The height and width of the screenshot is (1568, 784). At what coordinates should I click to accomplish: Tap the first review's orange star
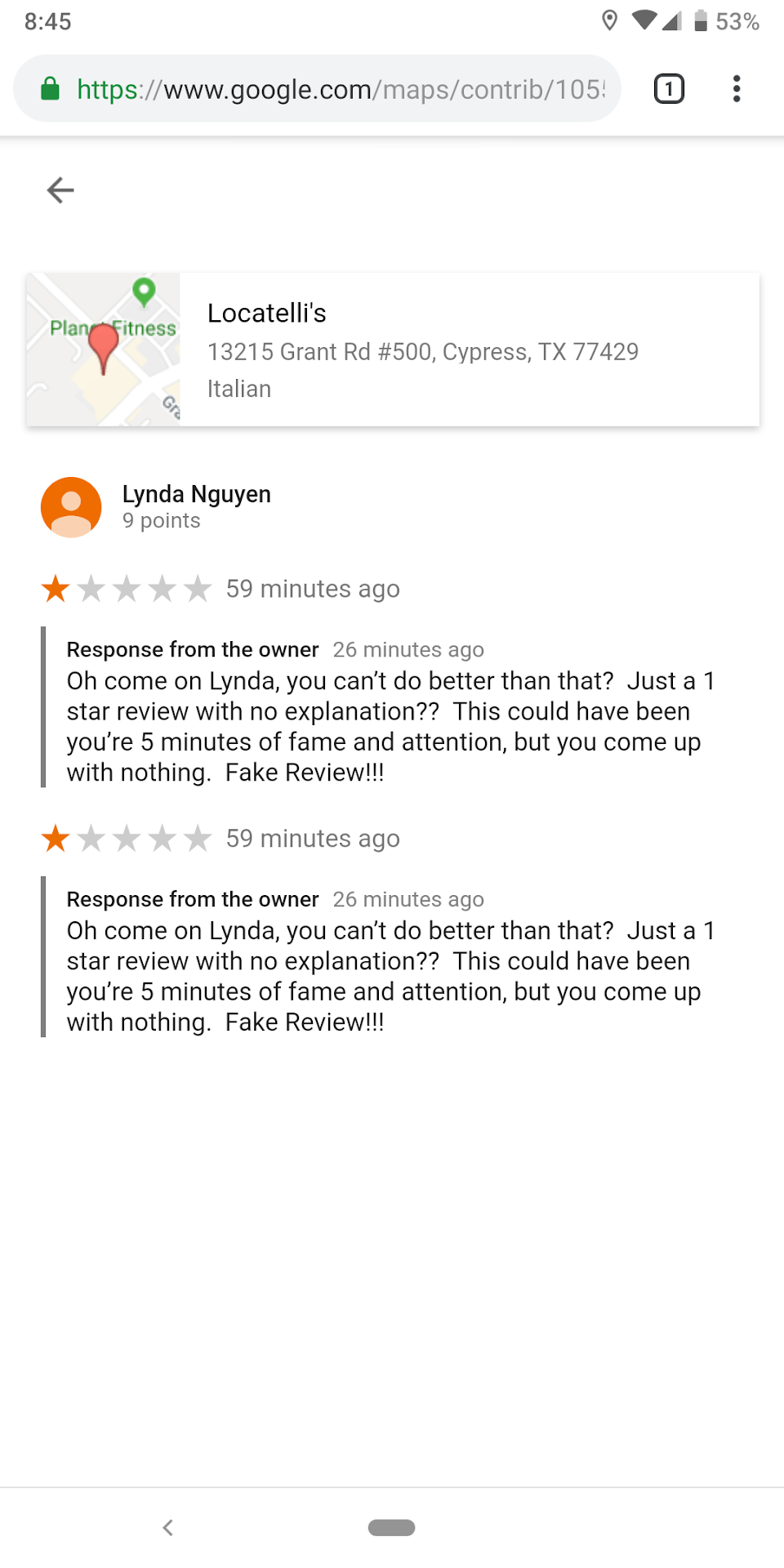(x=56, y=588)
